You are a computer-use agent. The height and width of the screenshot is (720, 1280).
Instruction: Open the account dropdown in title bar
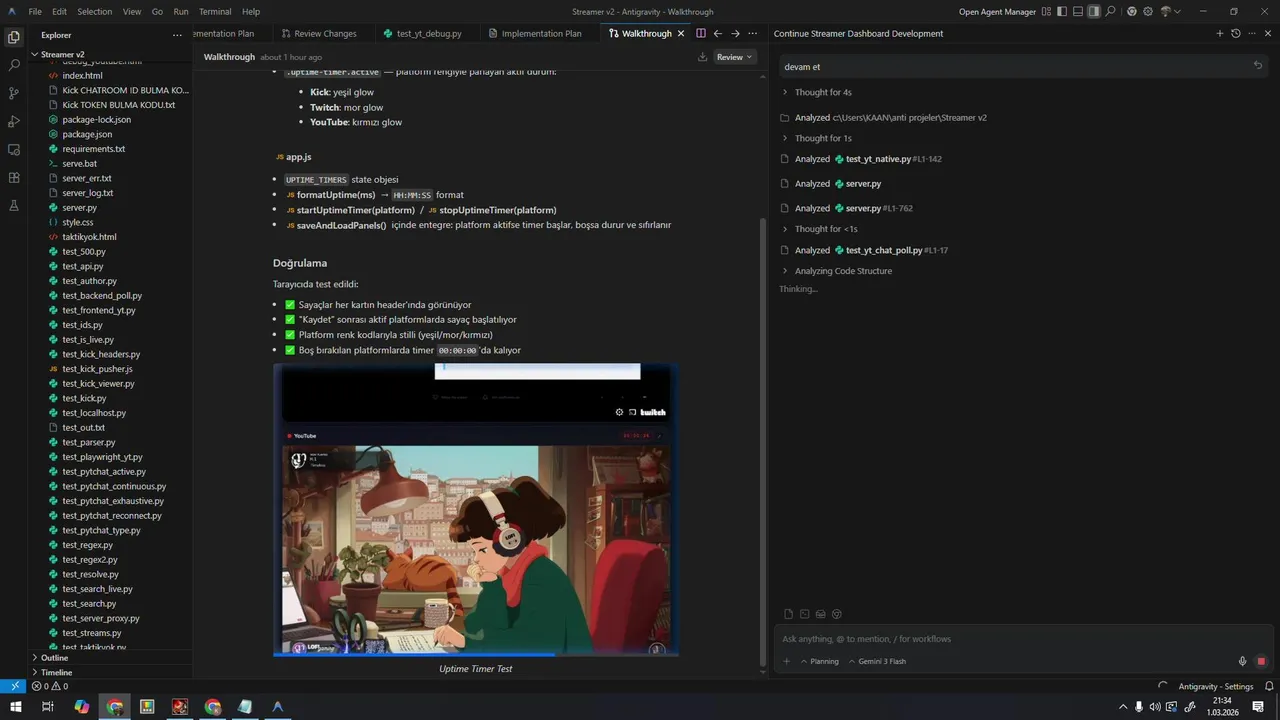pyautogui.click(x=1170, y=11)
